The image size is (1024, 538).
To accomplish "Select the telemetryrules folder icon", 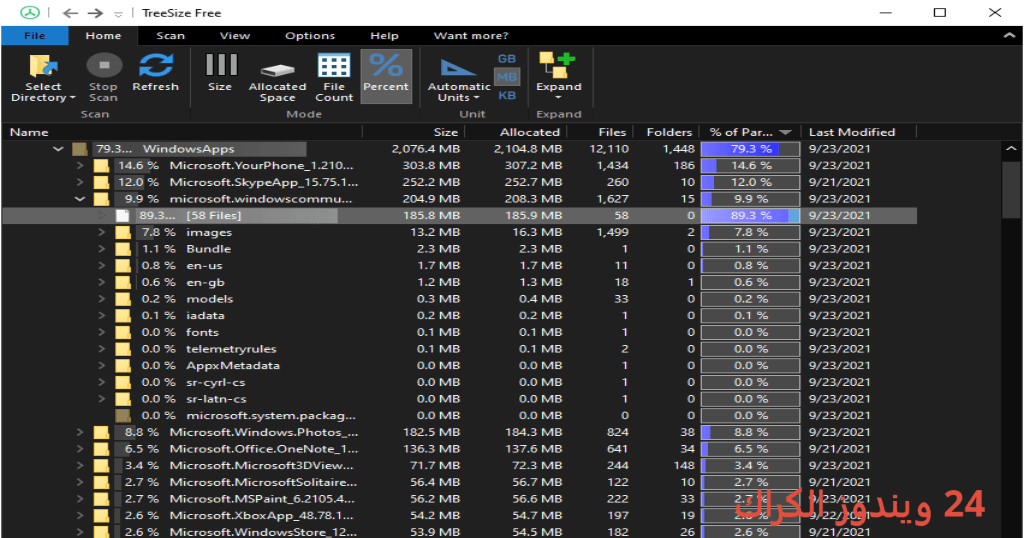I will click(x=123, y=349).
